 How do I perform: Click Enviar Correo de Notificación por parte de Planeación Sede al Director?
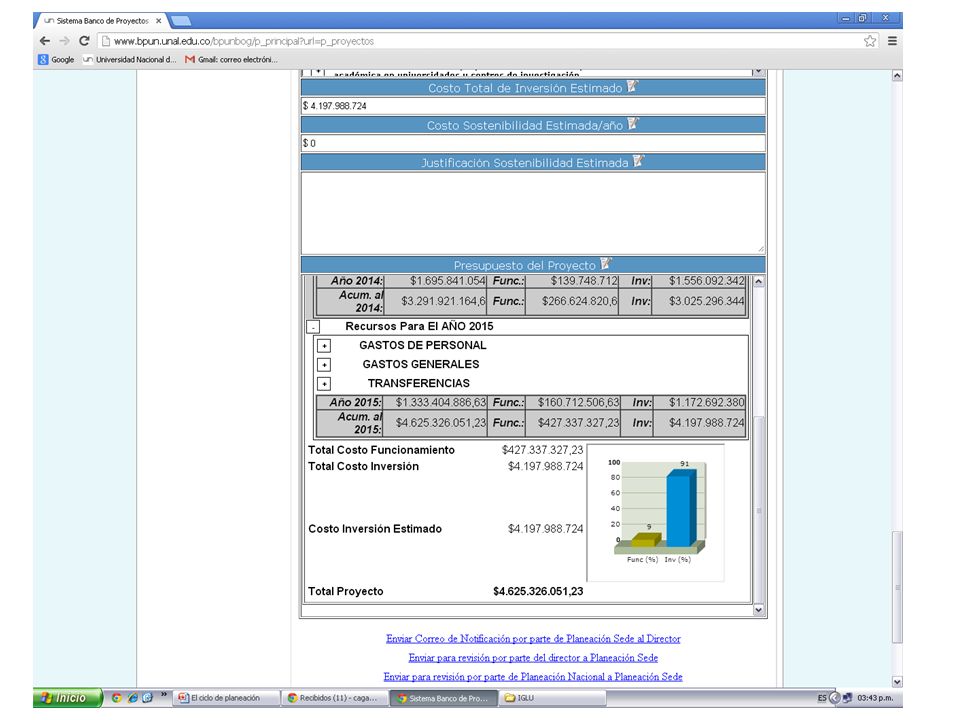click(533, 639)
